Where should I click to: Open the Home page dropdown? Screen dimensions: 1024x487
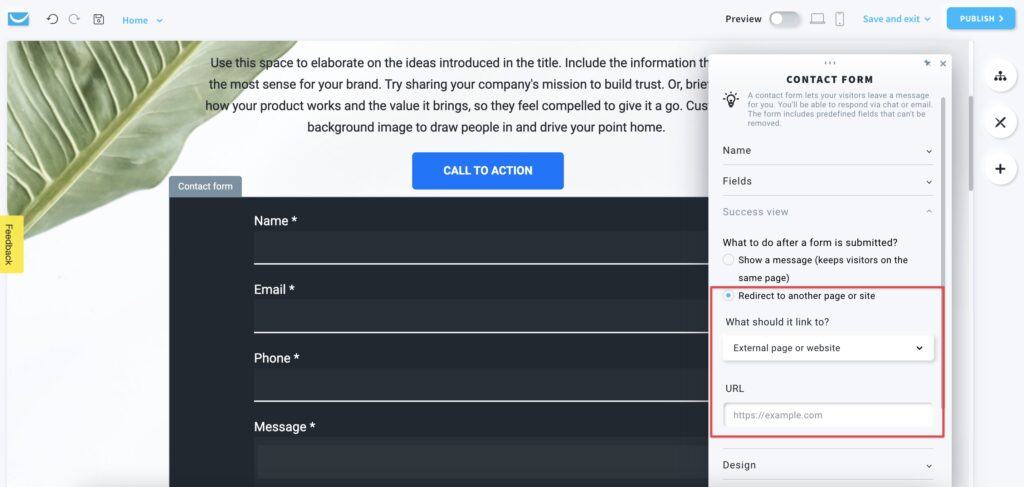click(x=142, y=20)
